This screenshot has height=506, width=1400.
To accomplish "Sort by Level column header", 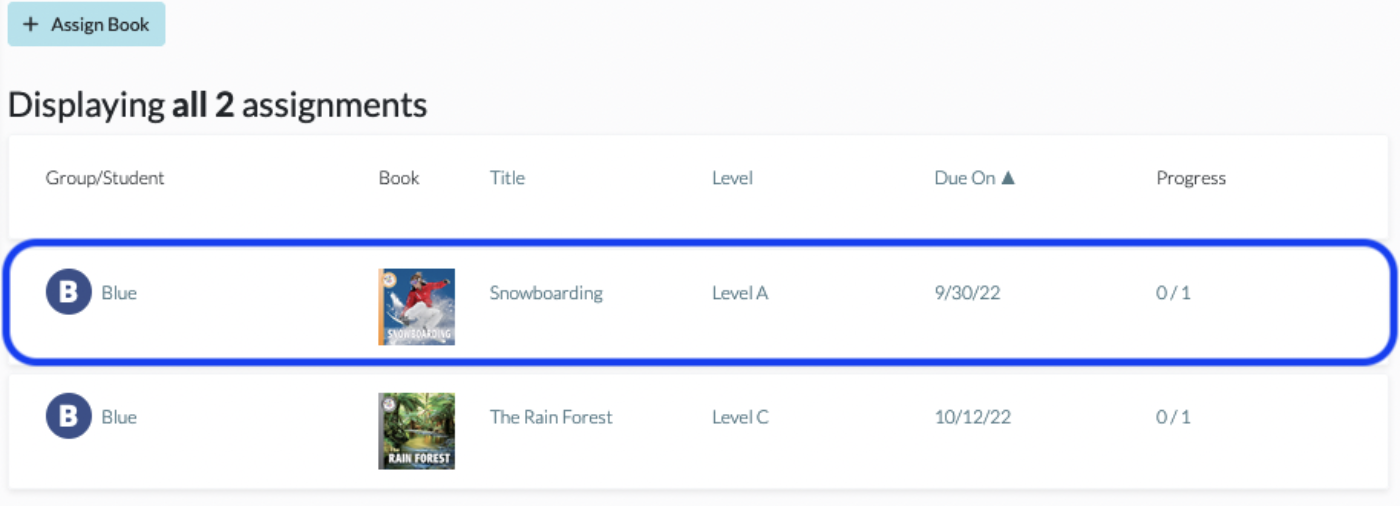I will (x=732, y=178).
